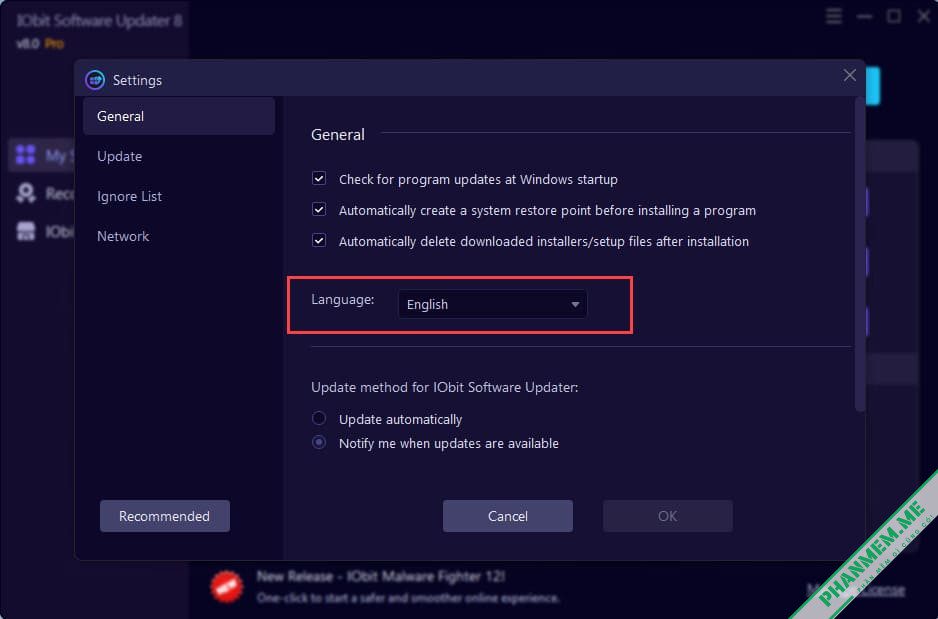Screen dimensions: 938x619
Task: Click the My Software grid icon in sidebar
Action: (25, 155)
